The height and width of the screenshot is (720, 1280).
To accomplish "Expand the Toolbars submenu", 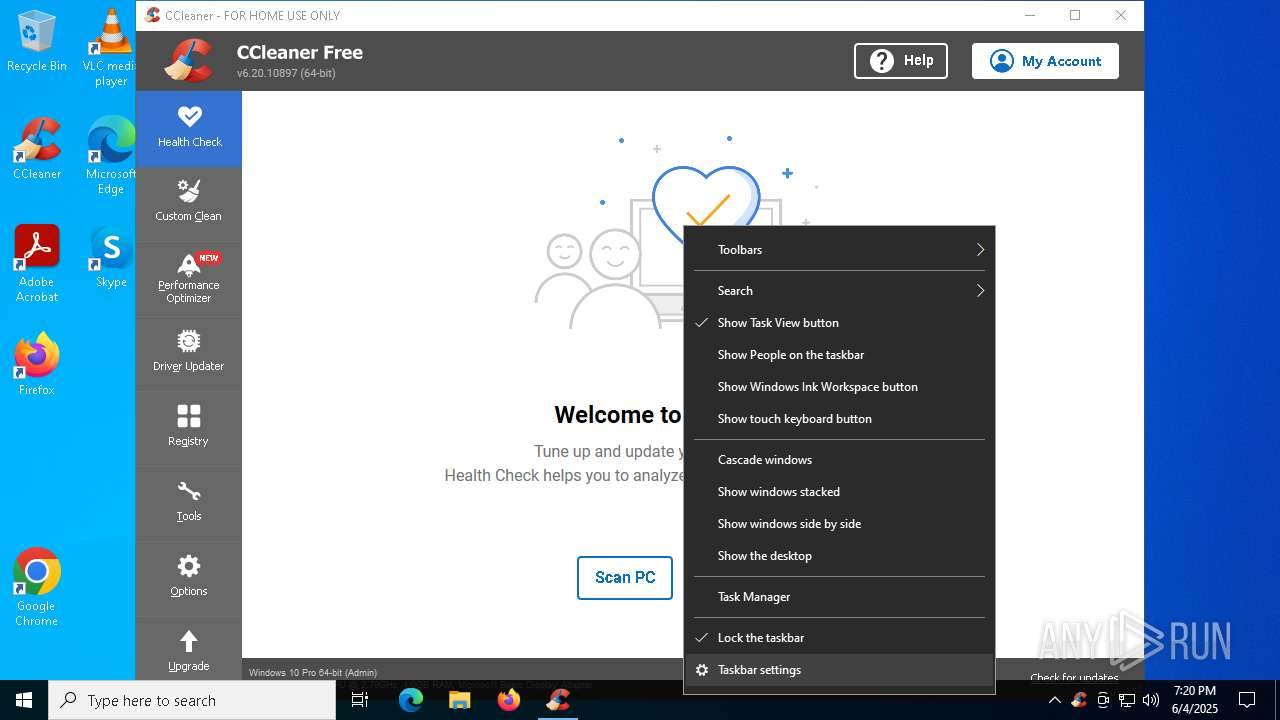I will tap(839, 250).
